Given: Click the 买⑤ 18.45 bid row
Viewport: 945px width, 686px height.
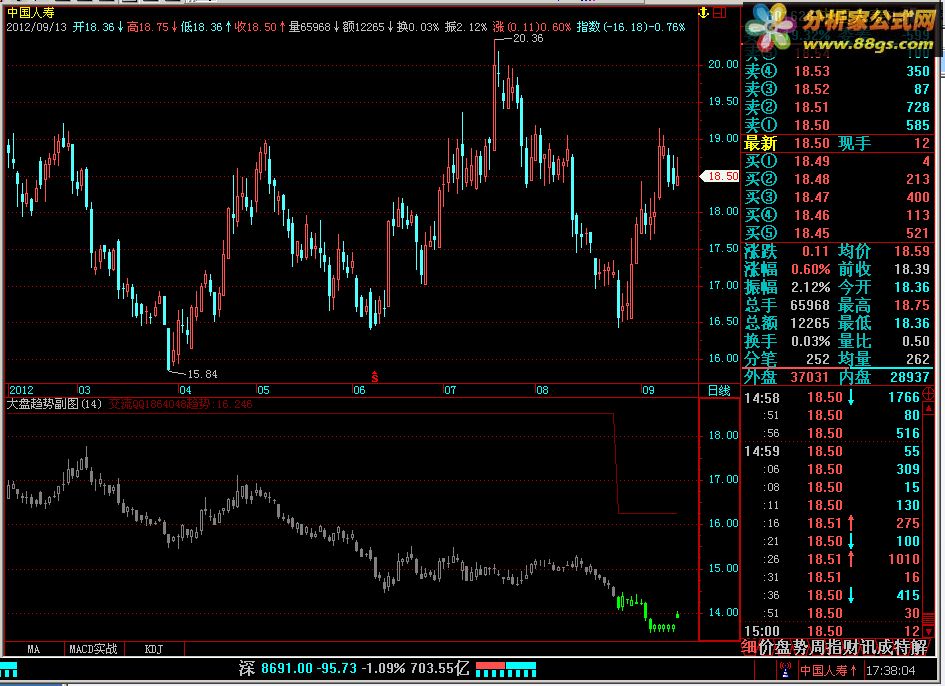Looking at the screenshot, I should point(837,233).
